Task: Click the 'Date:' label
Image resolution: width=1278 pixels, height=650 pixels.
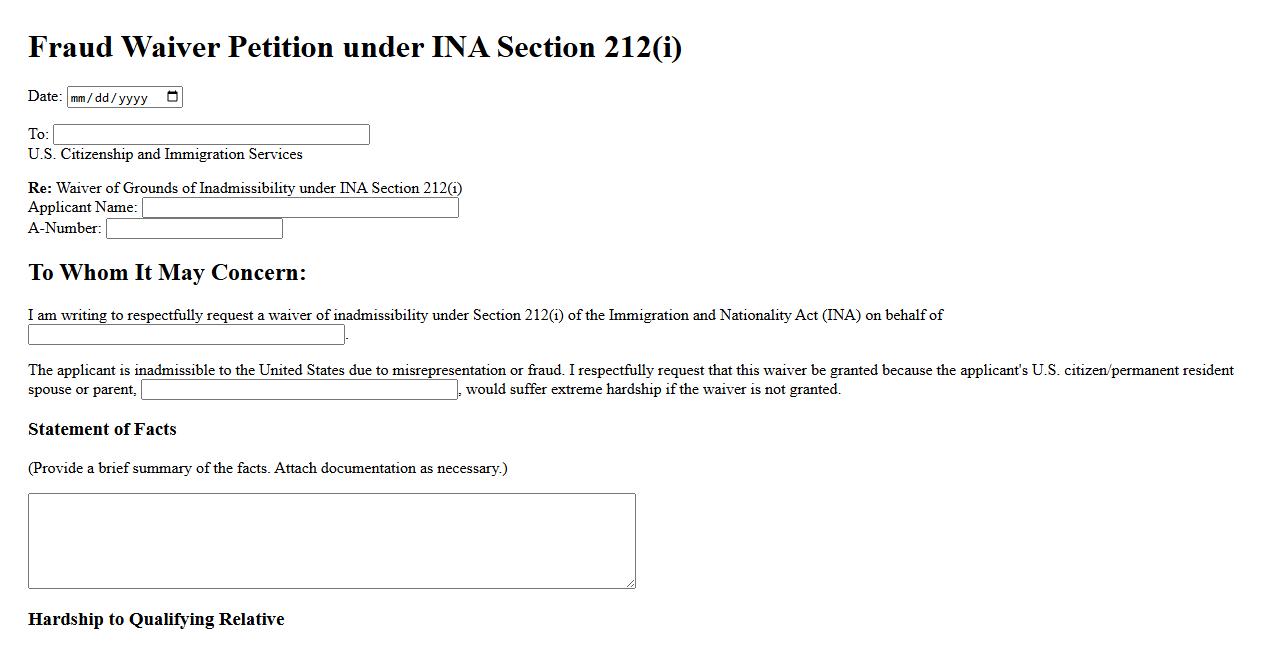Action: click(x=45, y=96)
